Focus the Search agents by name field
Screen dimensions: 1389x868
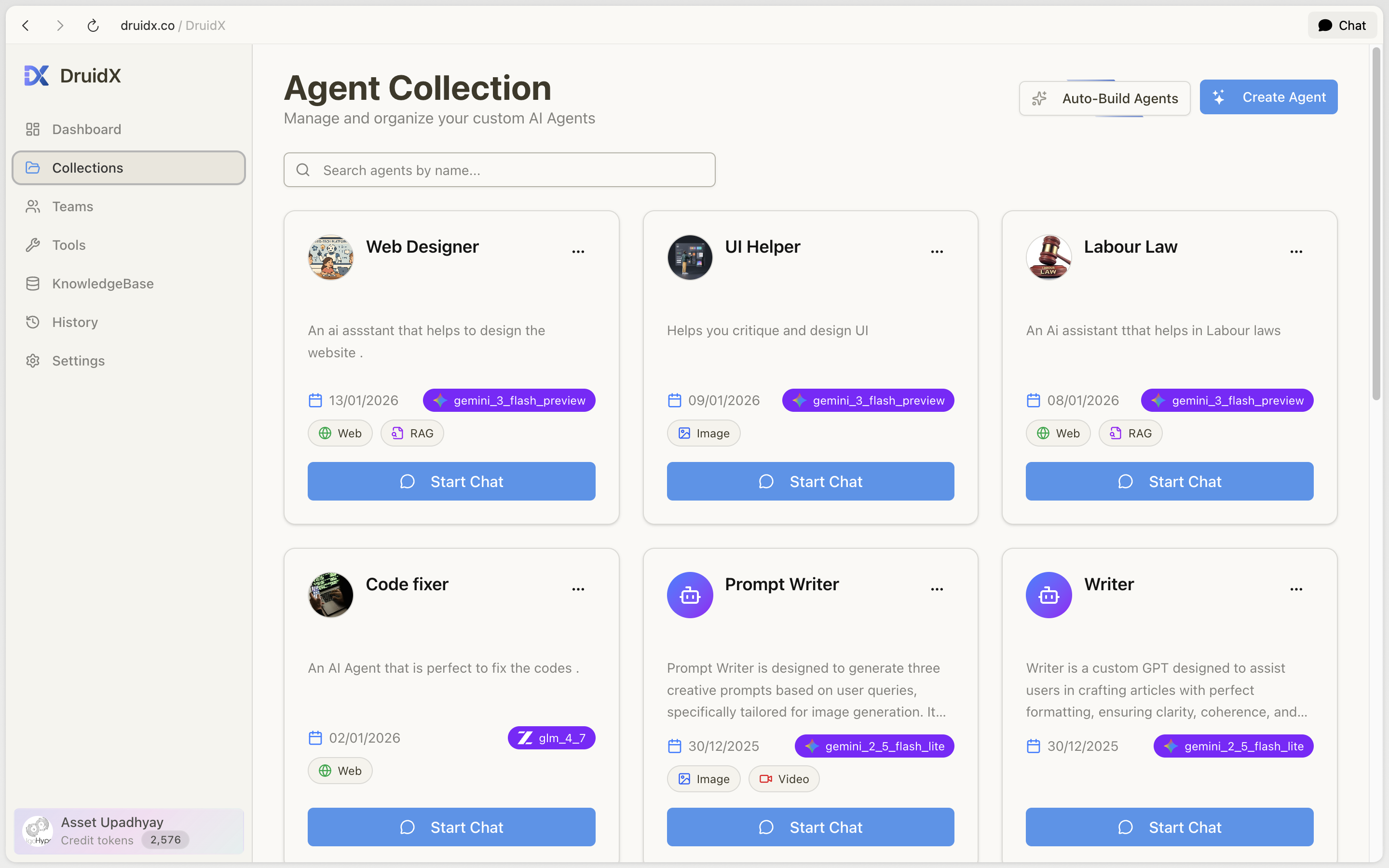[499, 170]
